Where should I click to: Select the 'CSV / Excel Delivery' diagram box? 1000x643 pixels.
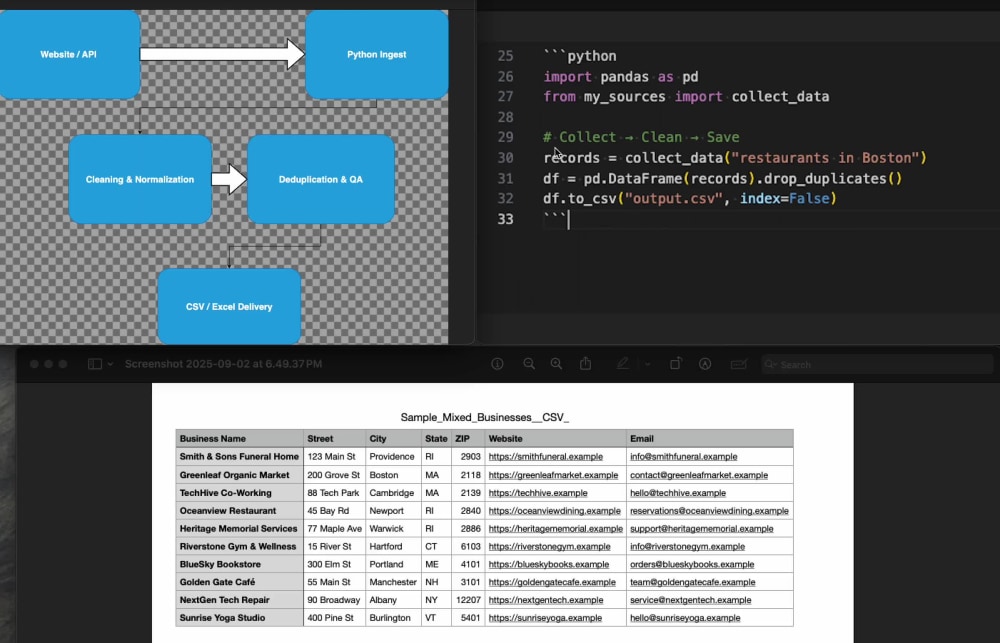229,307
